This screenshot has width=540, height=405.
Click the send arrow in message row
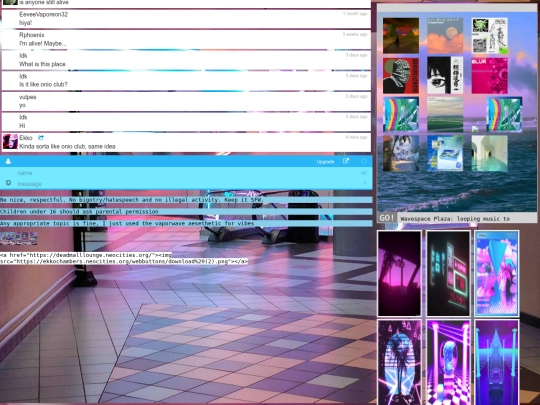click(365, 183)
